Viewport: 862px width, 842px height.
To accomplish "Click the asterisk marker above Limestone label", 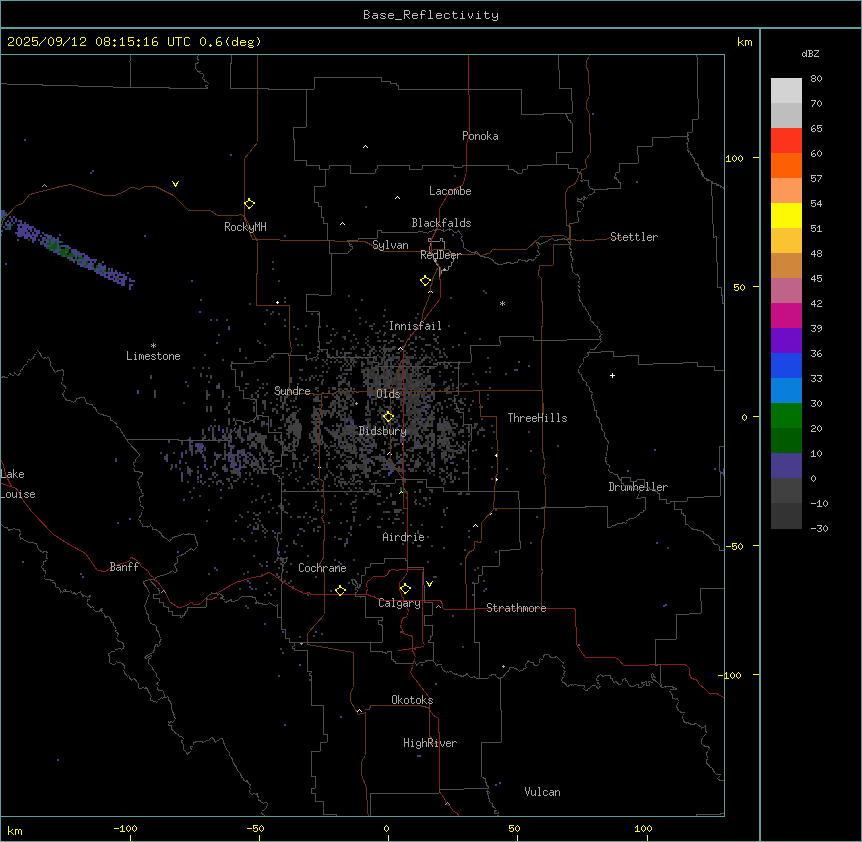I will pos(153,345).
